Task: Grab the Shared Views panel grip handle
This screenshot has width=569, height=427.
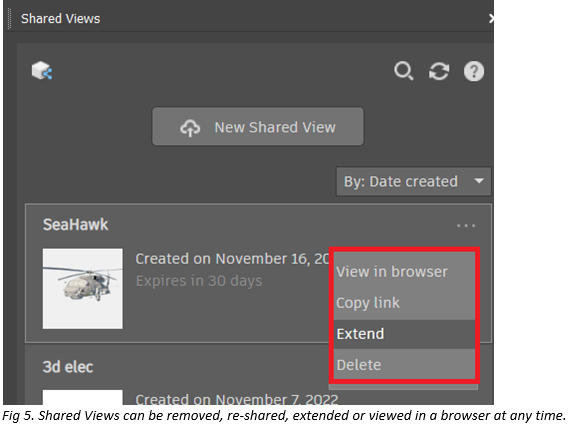Action: click(9, 19)
